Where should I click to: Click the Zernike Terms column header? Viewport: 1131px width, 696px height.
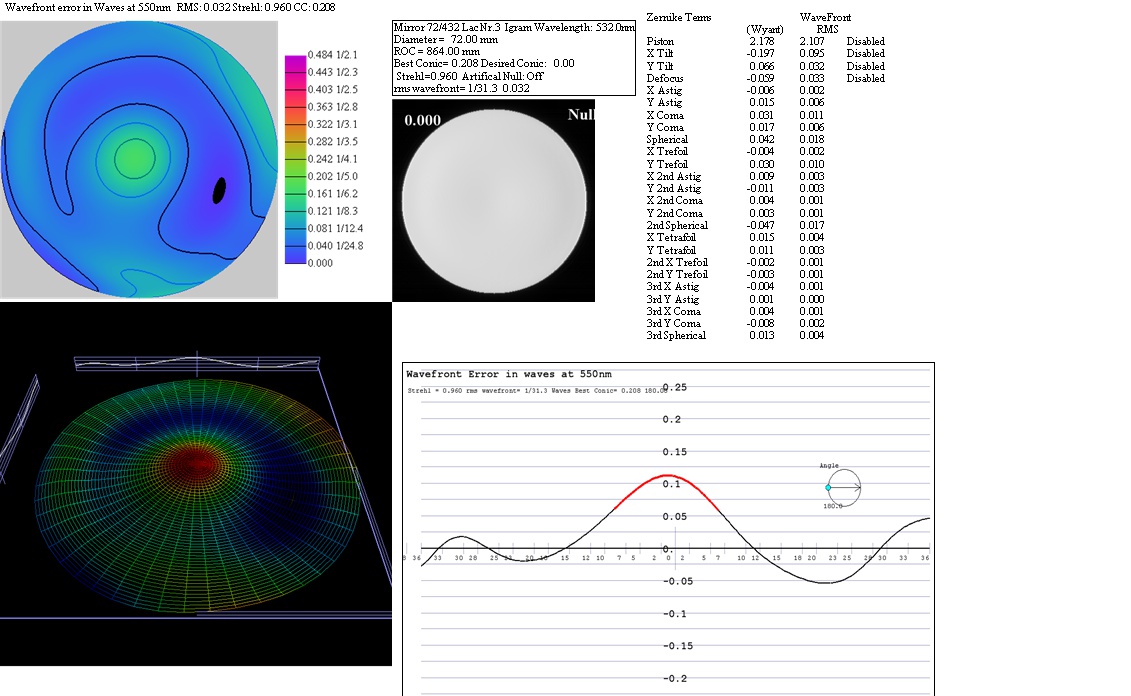tap(679, 18)
